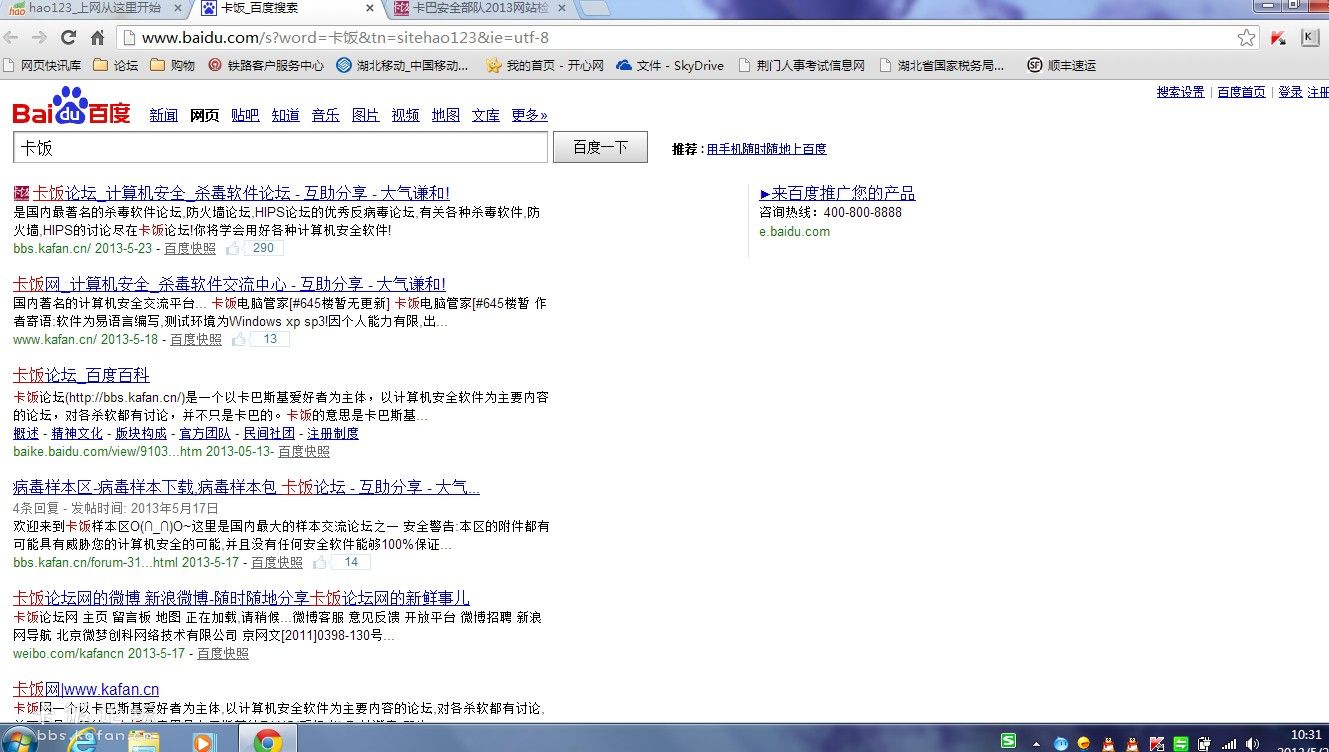Open 我的首页 - 开心网 bookmark
Image resolution: width=1329 pixels, height=752 pixels.
pos(544,65)
